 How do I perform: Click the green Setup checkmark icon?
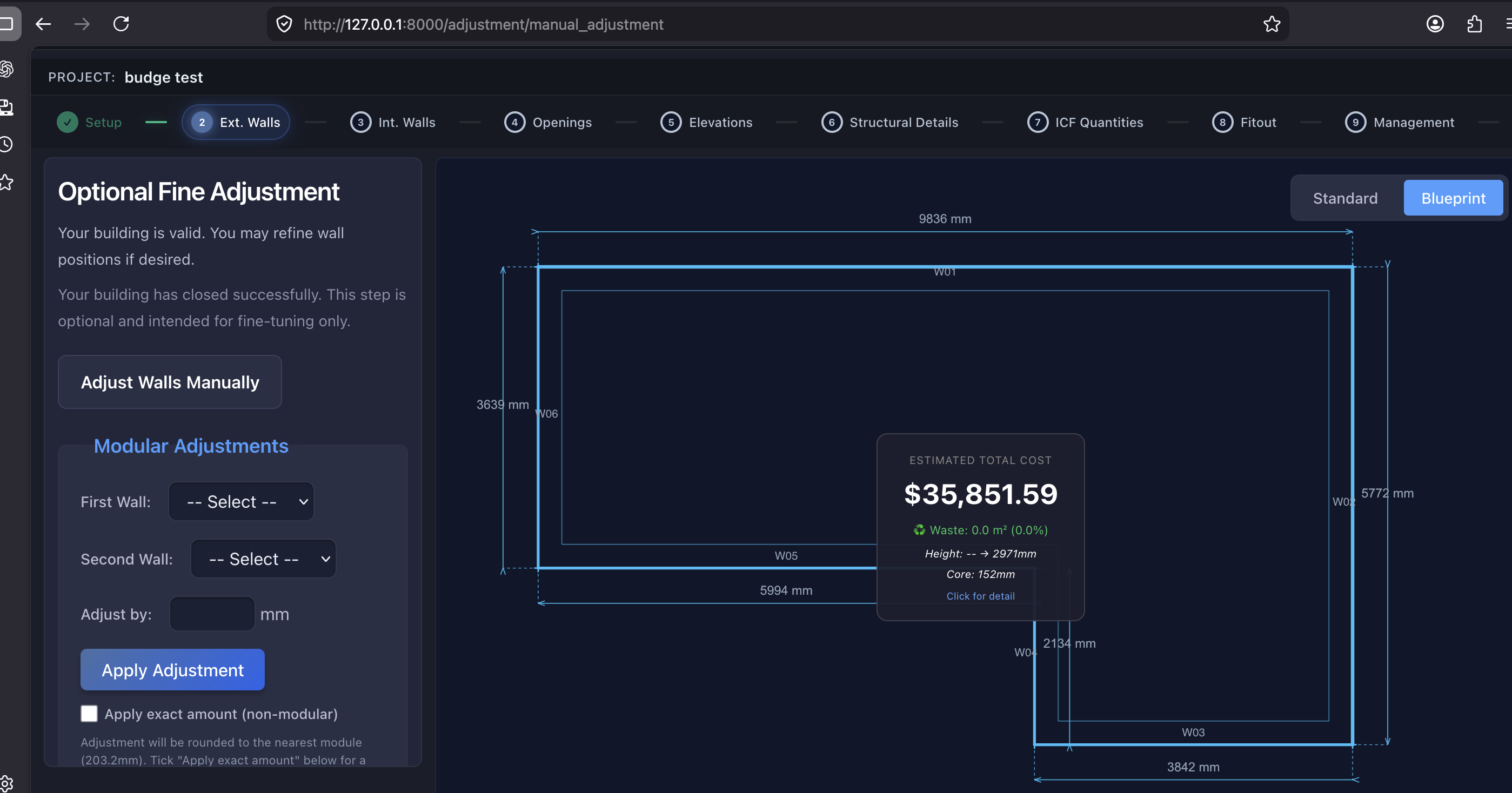[x=68, y=122]
